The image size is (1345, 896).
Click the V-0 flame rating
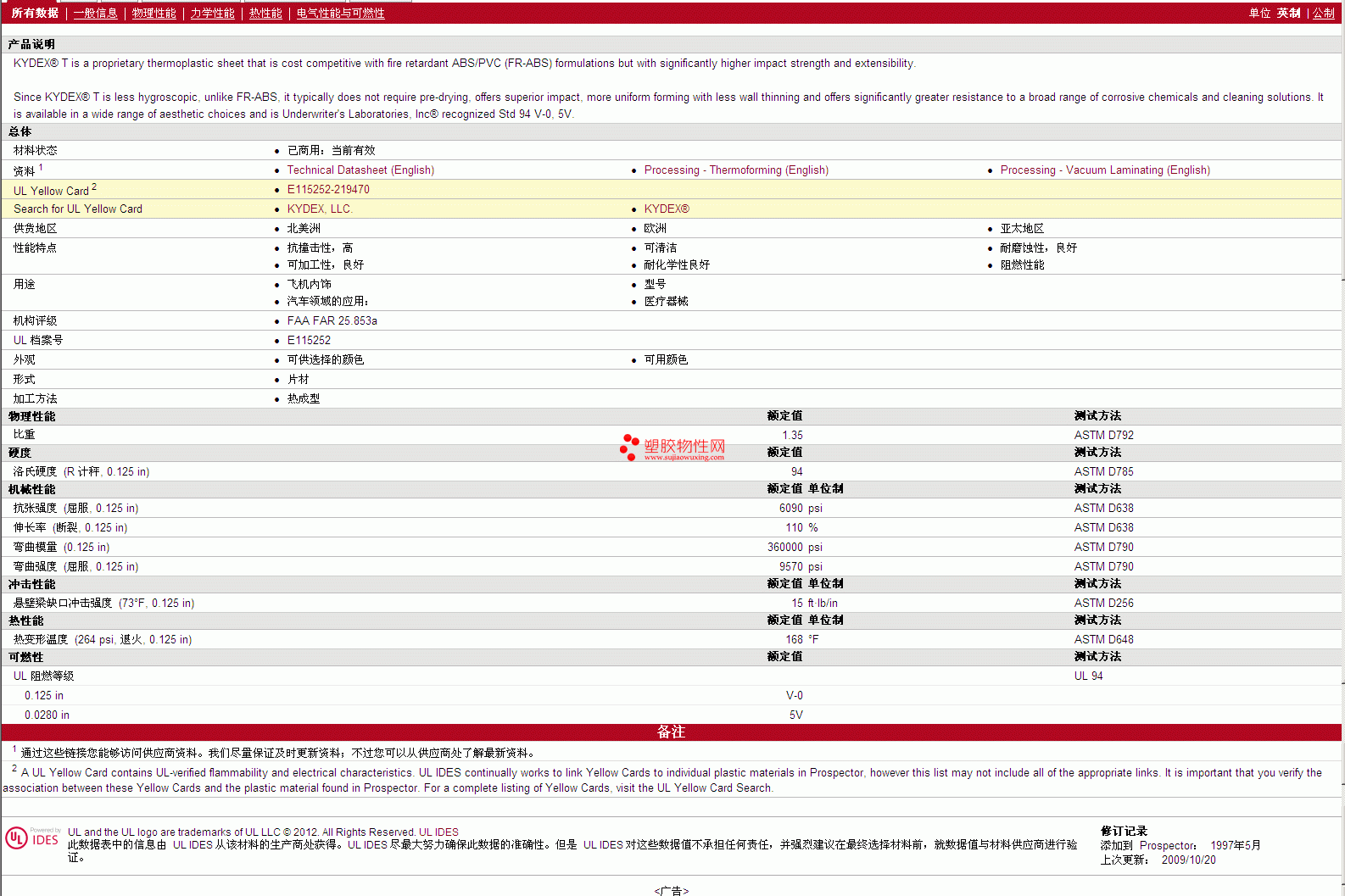[795, 696]
